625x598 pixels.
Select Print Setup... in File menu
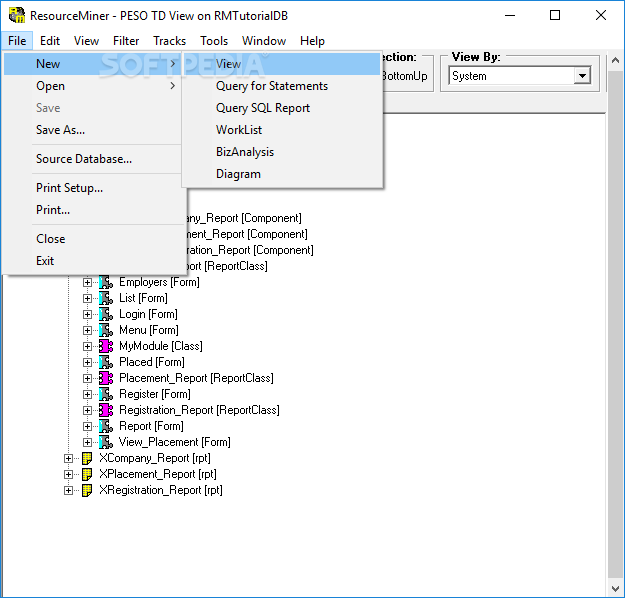[92, 188]
